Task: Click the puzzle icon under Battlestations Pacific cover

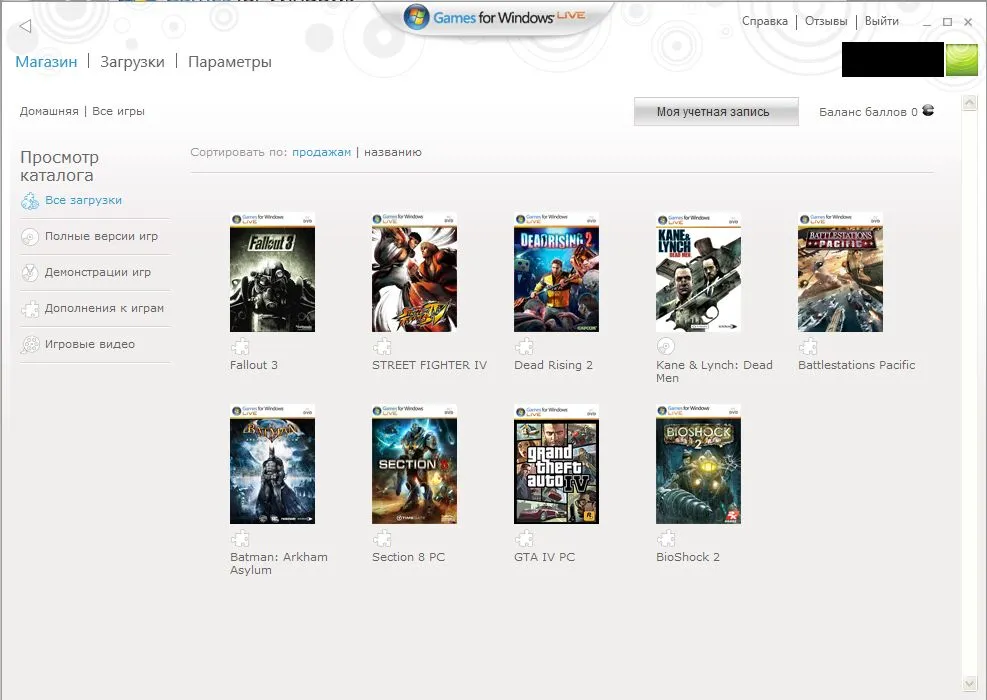Action: point(808,346)
